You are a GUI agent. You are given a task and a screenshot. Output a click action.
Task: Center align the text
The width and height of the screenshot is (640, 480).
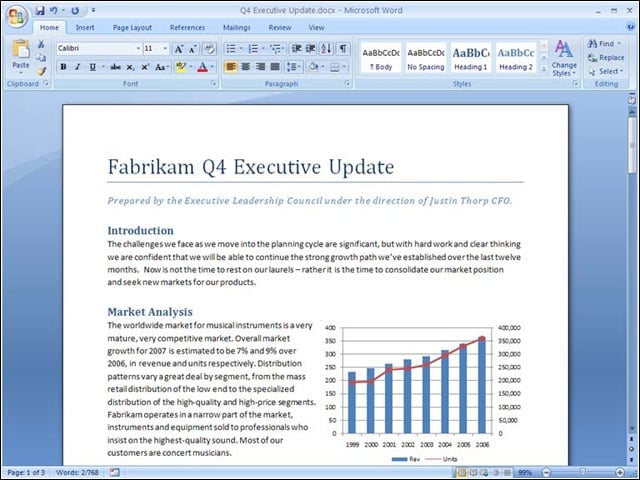245,67
